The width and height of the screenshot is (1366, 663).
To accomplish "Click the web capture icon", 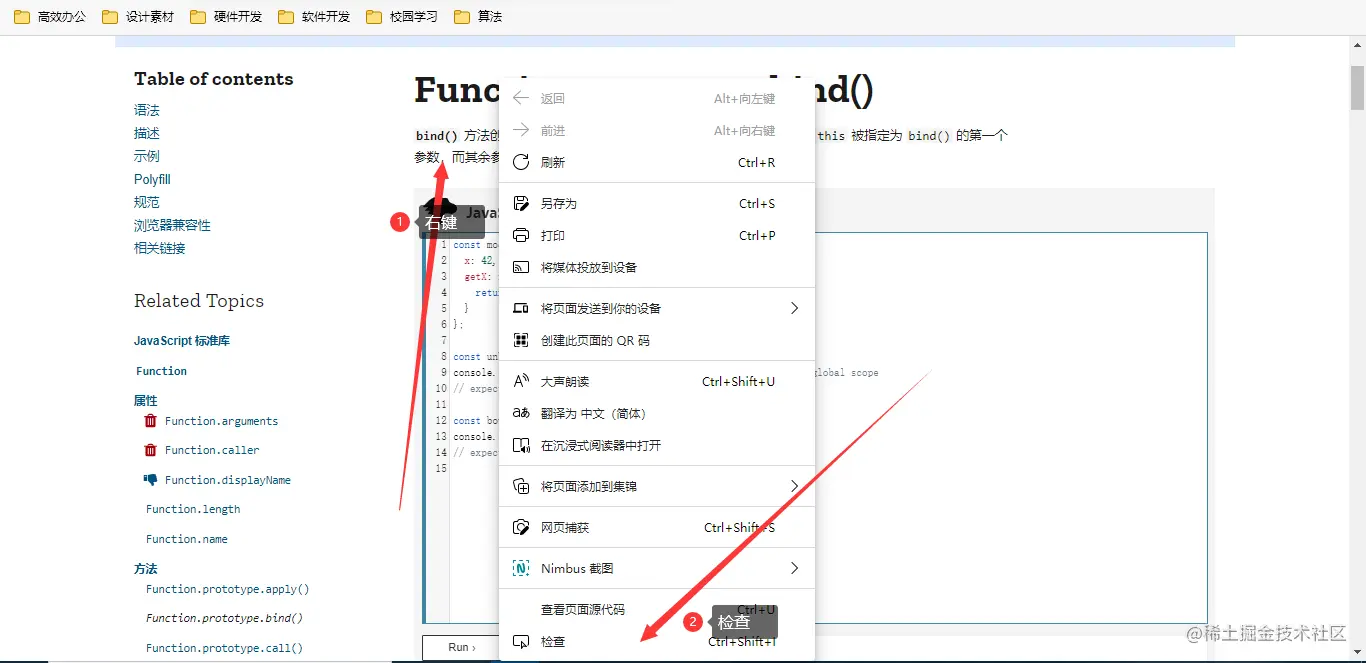I will click(x=520, y=527).
